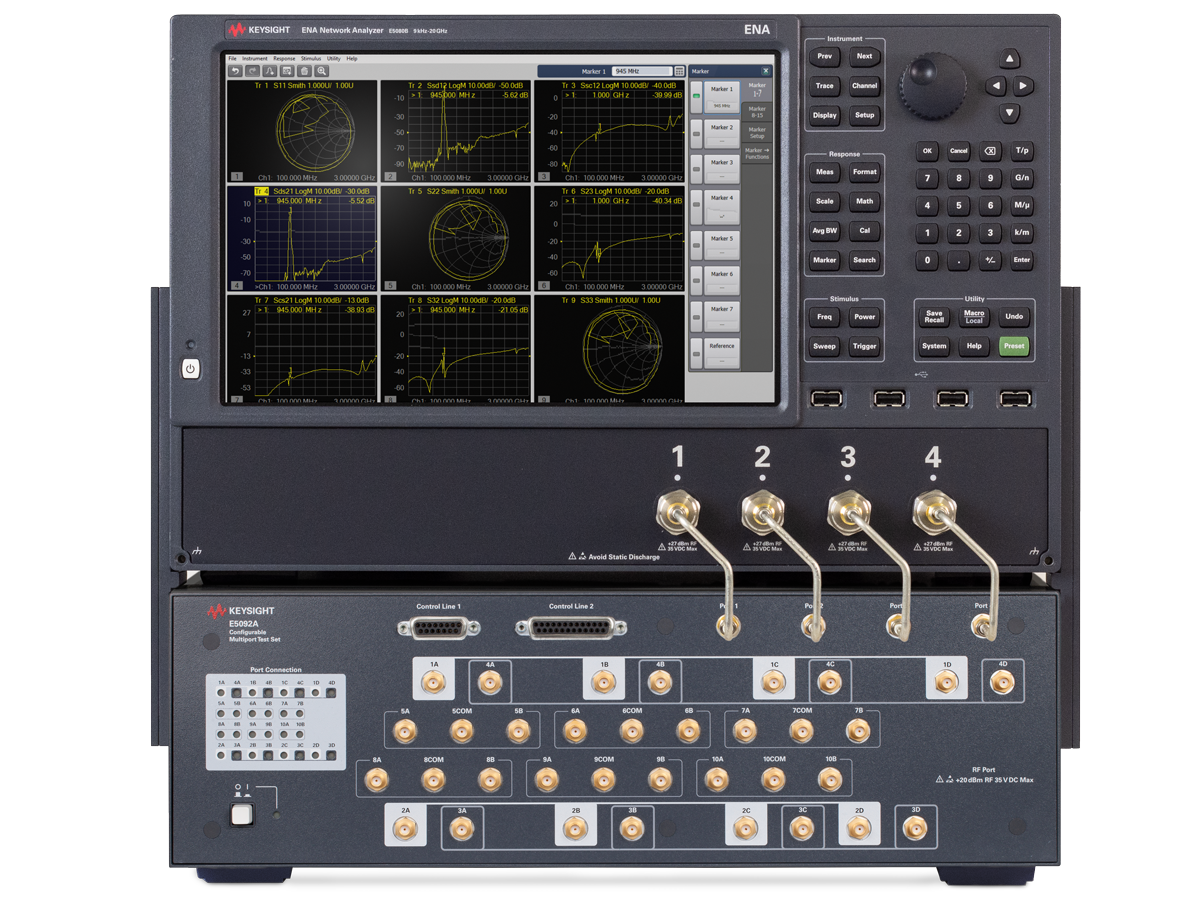The width and height of the screenshot is (1200, 900).
Task: Click the undo arrow in the toolbar
Action: (235, 71)
